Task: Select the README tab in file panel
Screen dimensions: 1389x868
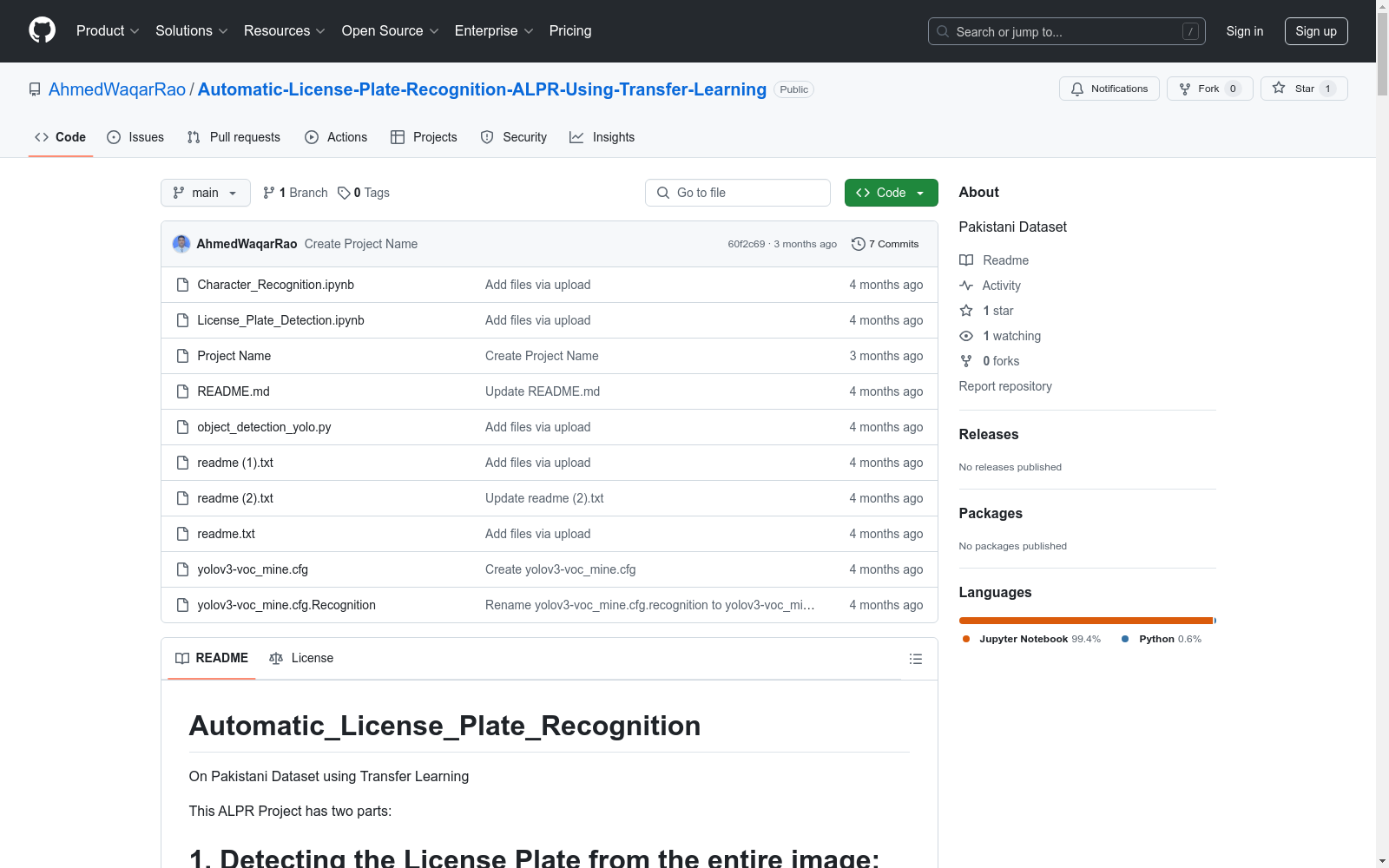Action: tap(212, 658)
